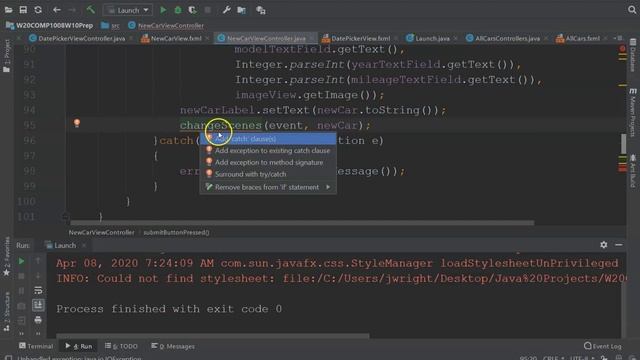The width and height of the screenshot is (640, 360).
Task: Open the Maven Projects side panel
Action: point(633,112)
